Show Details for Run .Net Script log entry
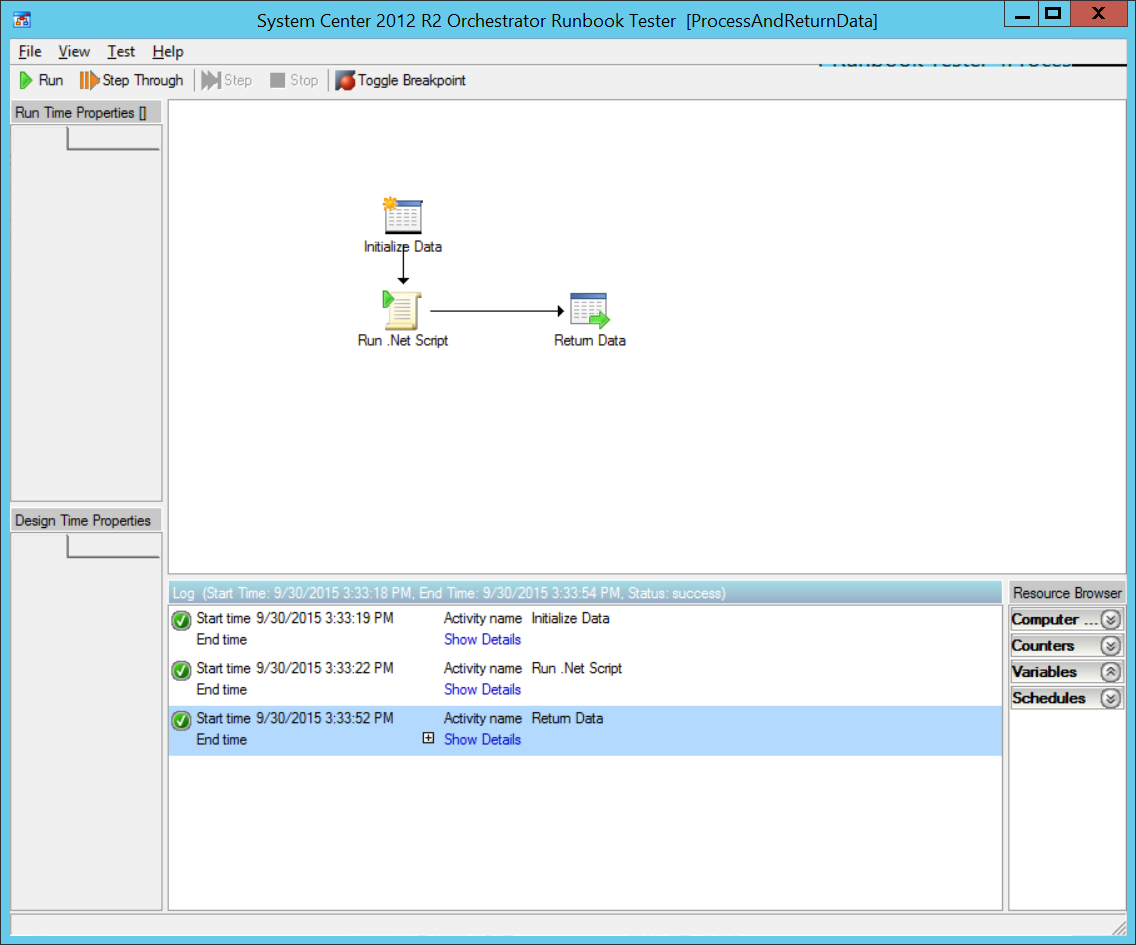The height and width of the screenshot is (945, 1136). 483,689
